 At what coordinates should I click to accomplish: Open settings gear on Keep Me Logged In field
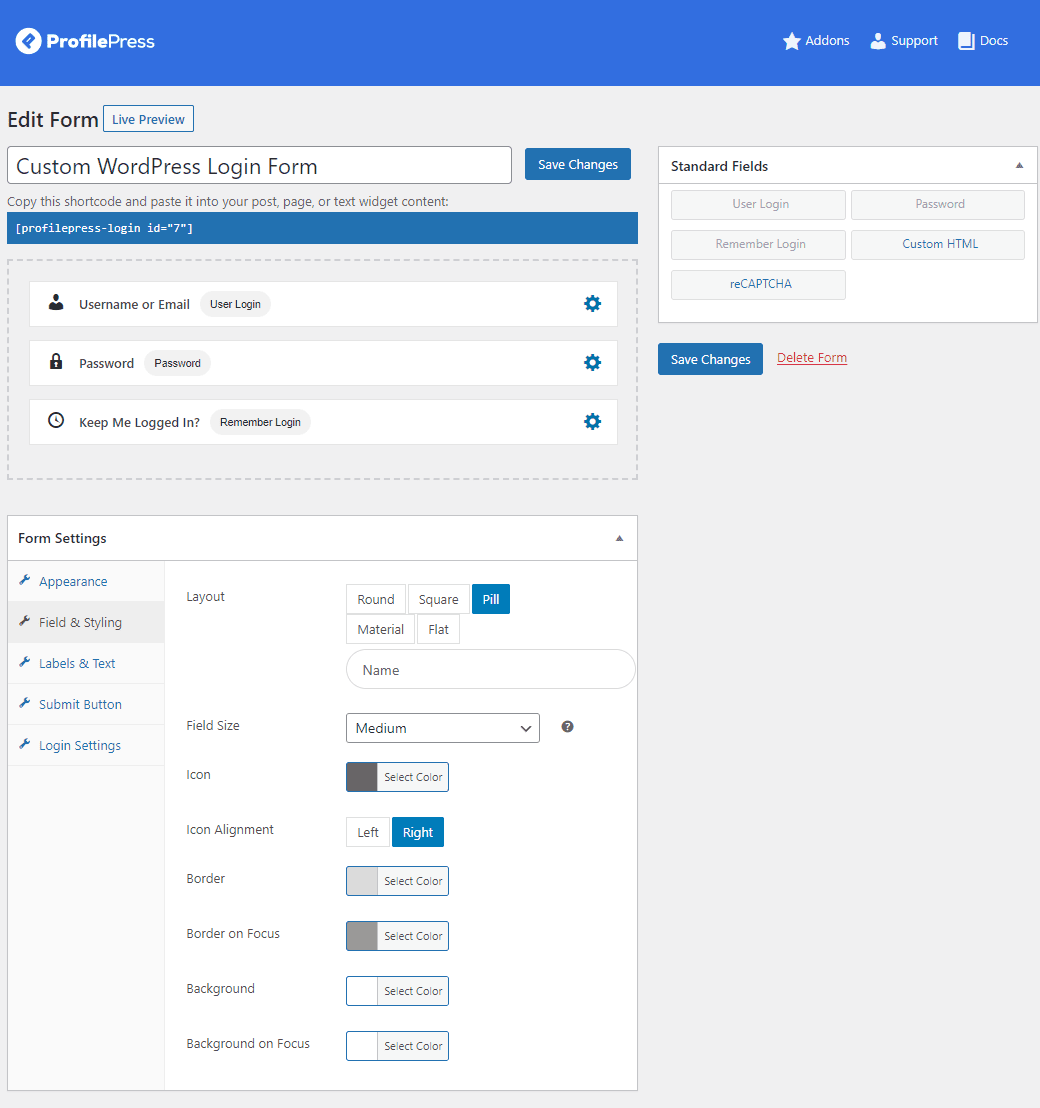(593, 421)
